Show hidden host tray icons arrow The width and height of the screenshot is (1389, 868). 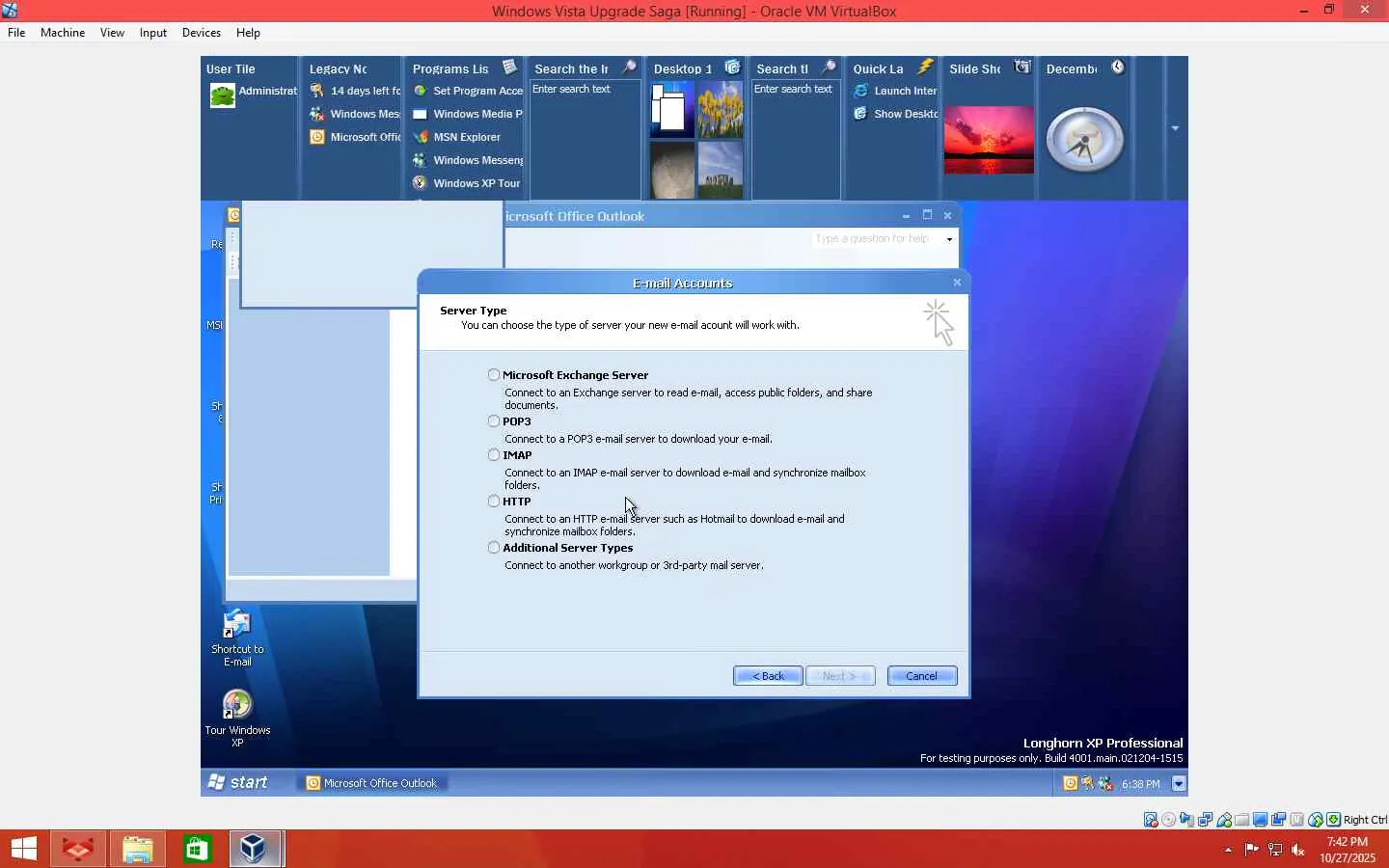[x=1228, y=850]
